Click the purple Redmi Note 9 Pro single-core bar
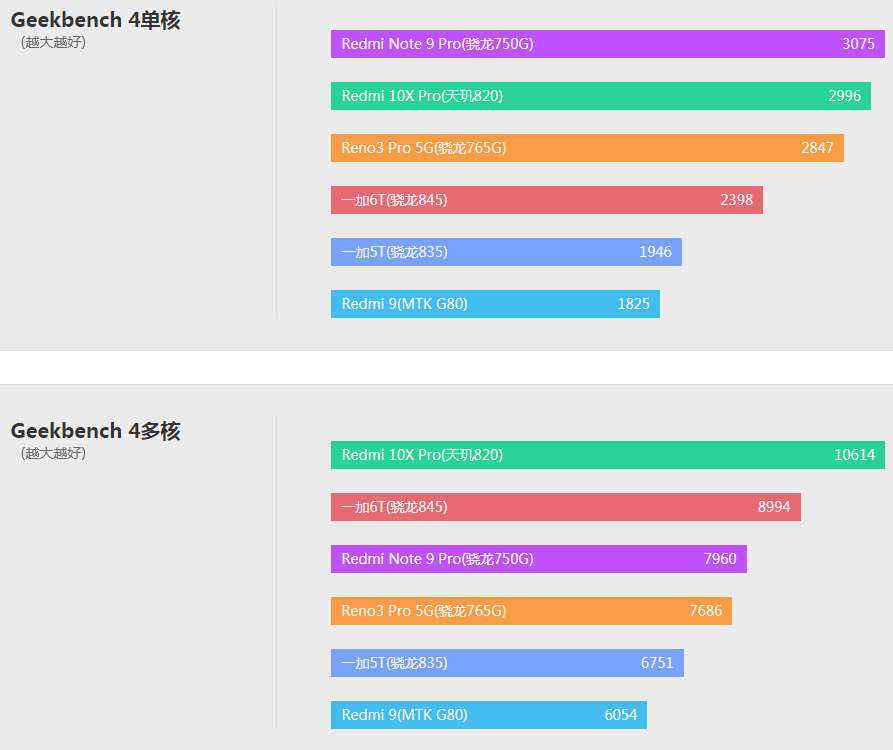 click(x=608, y=44)
